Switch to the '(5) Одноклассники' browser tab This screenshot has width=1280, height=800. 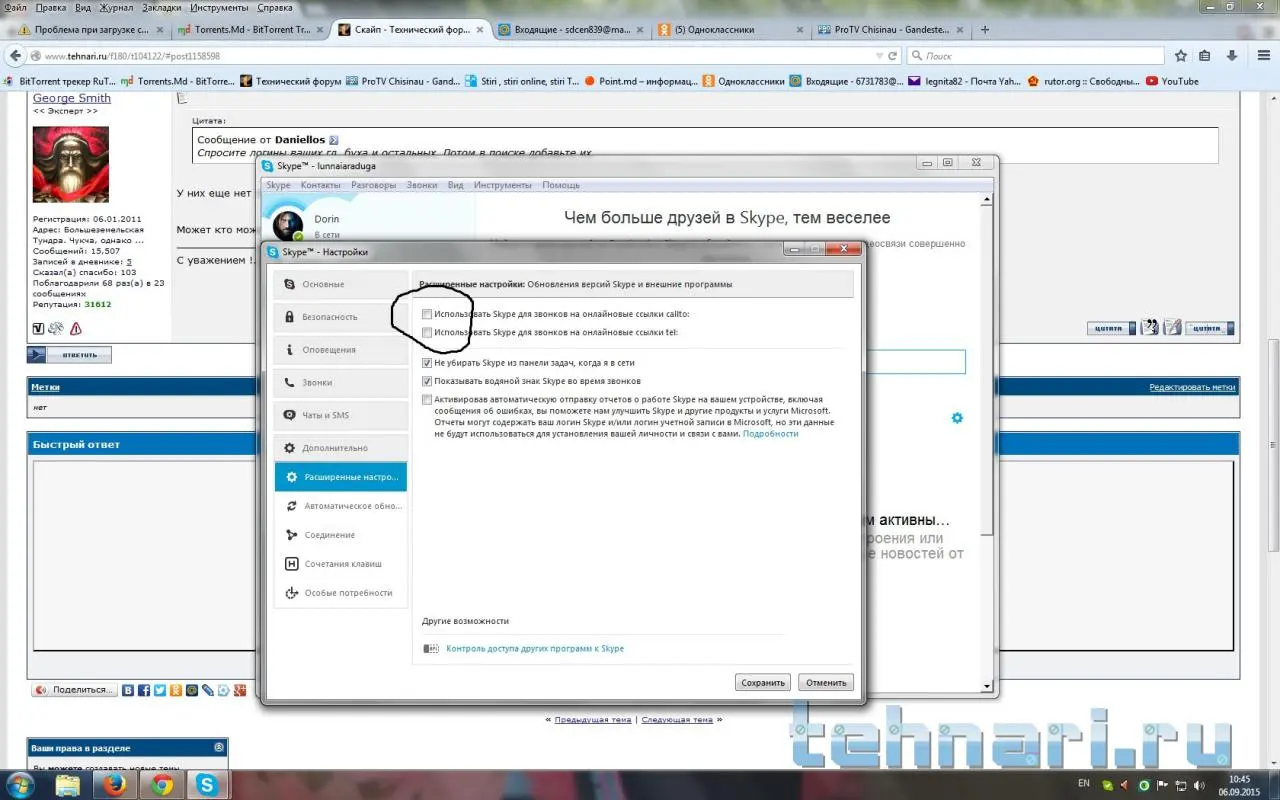731,29
